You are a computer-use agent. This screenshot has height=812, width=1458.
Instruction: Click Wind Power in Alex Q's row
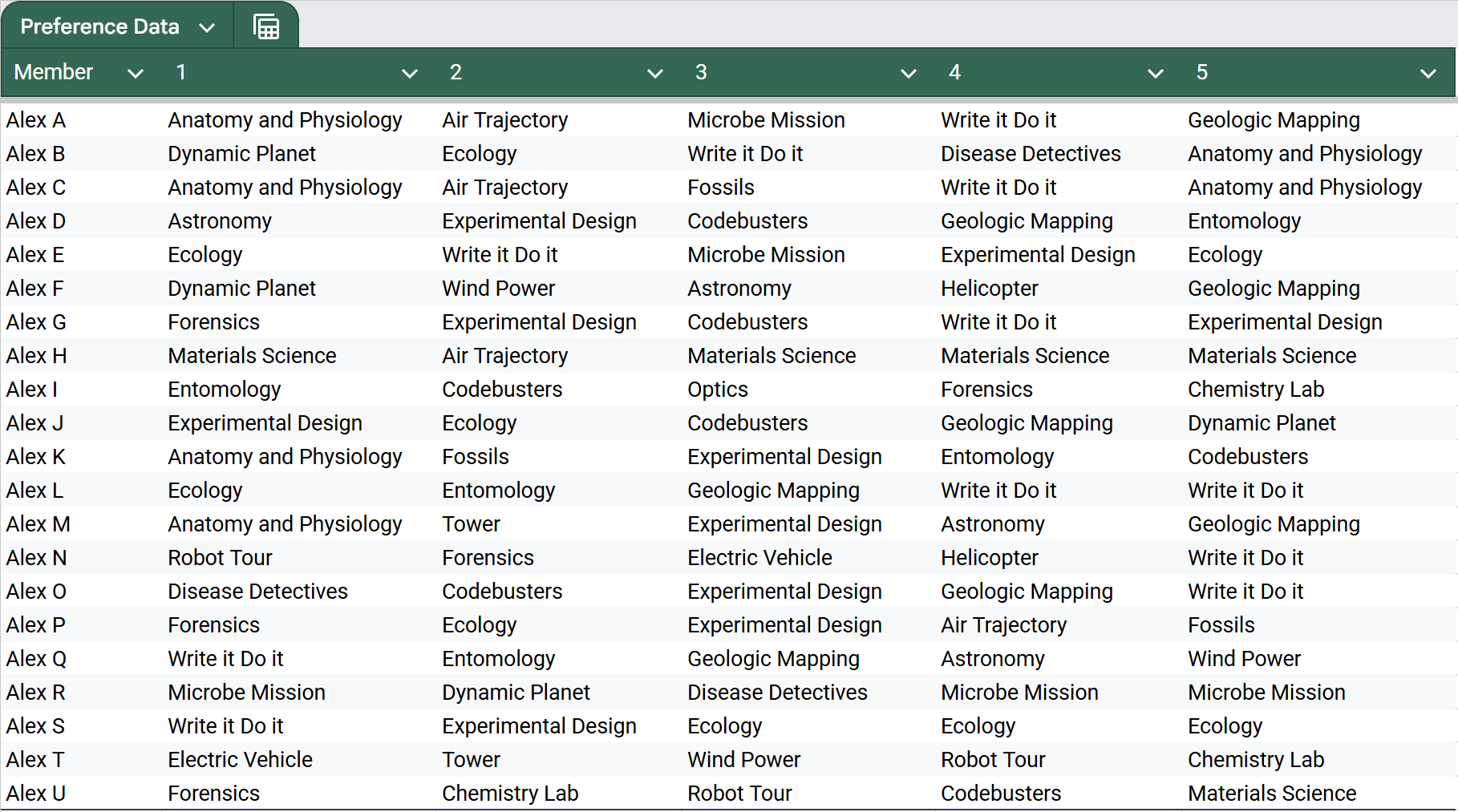click(x=1244, y=658)
